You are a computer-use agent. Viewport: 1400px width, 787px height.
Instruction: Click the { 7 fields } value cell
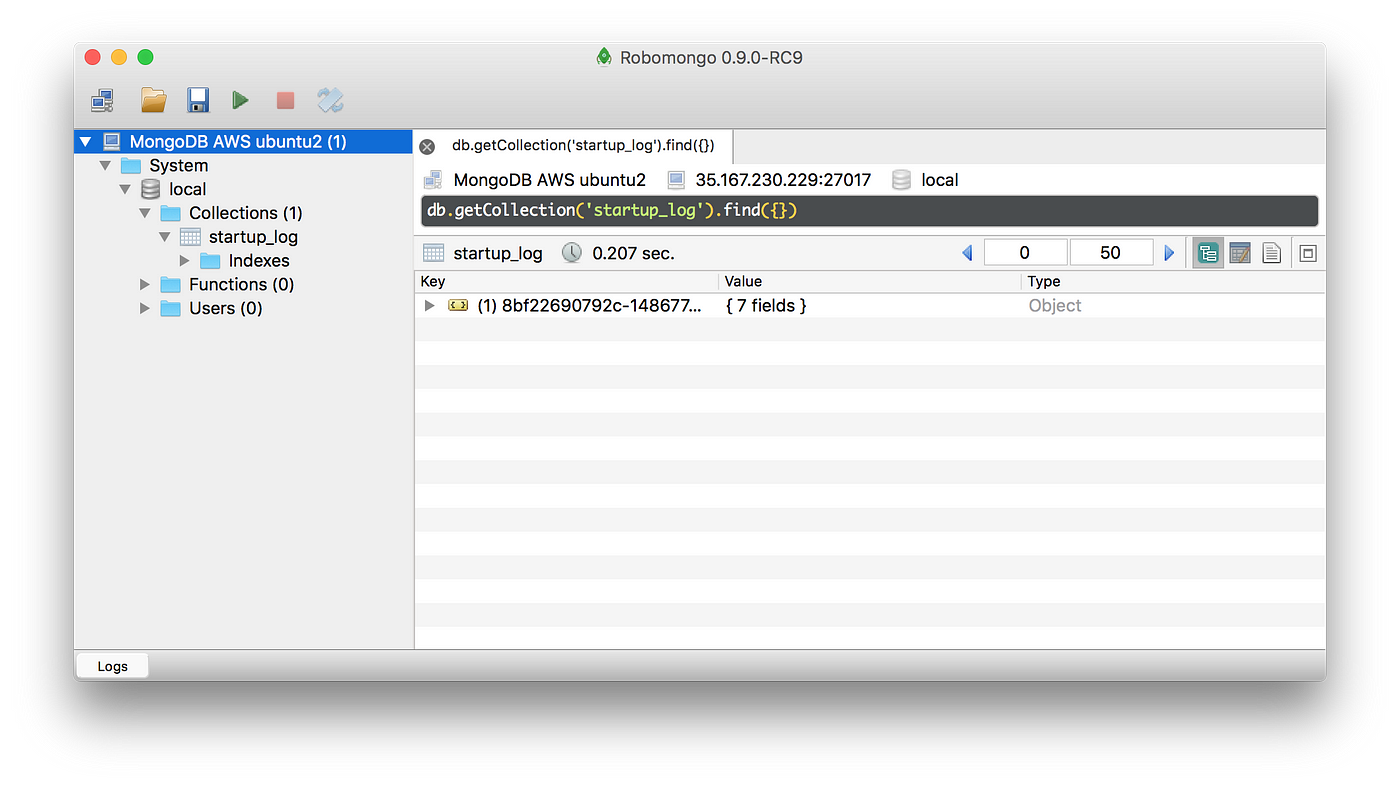[766, 306]
